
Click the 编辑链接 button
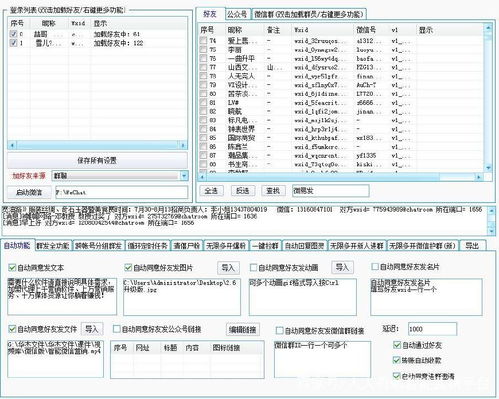(242, 330)
